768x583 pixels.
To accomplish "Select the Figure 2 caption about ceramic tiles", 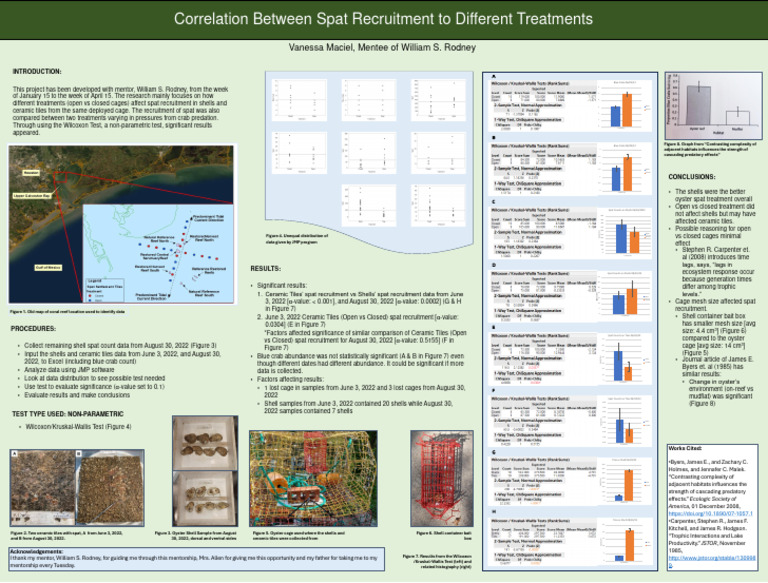I will (67, 535).
